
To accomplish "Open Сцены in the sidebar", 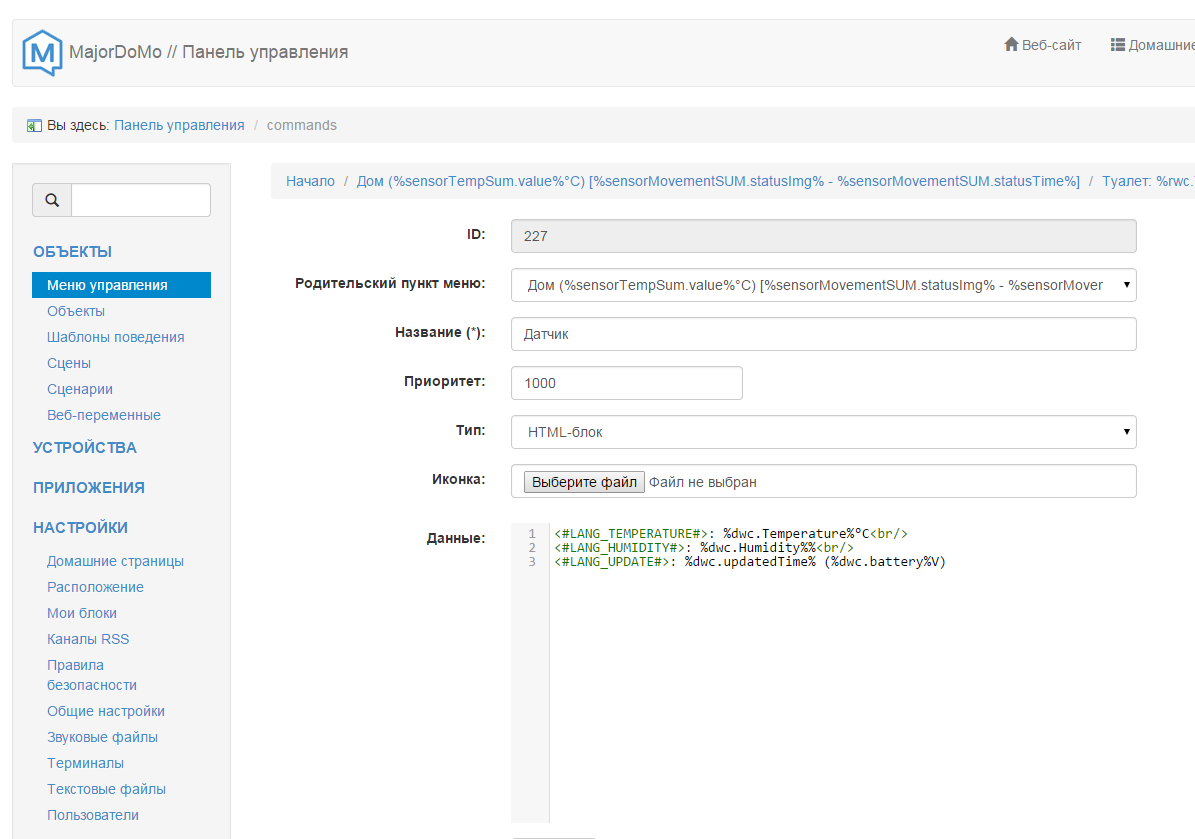I will coord(69,363).
